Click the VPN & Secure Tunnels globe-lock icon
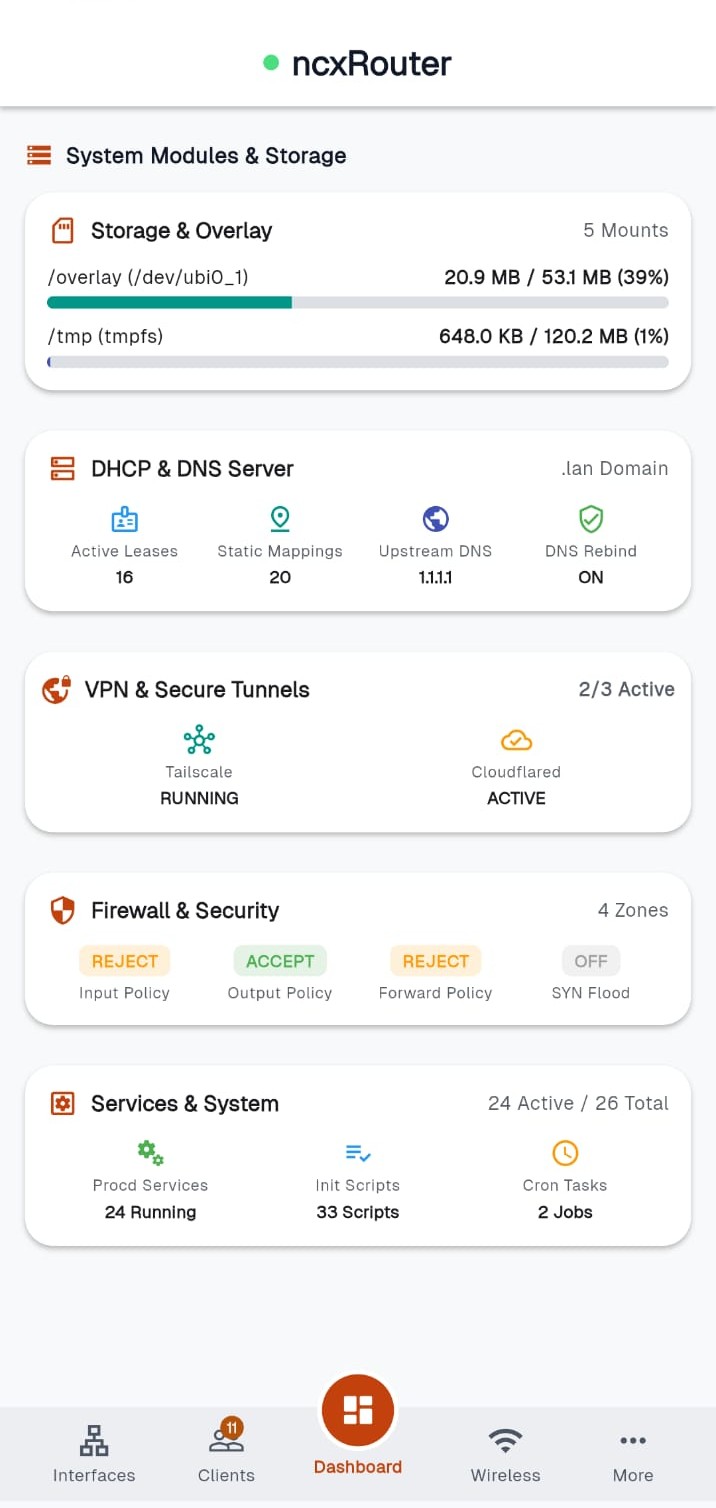716x1508 pixels. point(56,690)
